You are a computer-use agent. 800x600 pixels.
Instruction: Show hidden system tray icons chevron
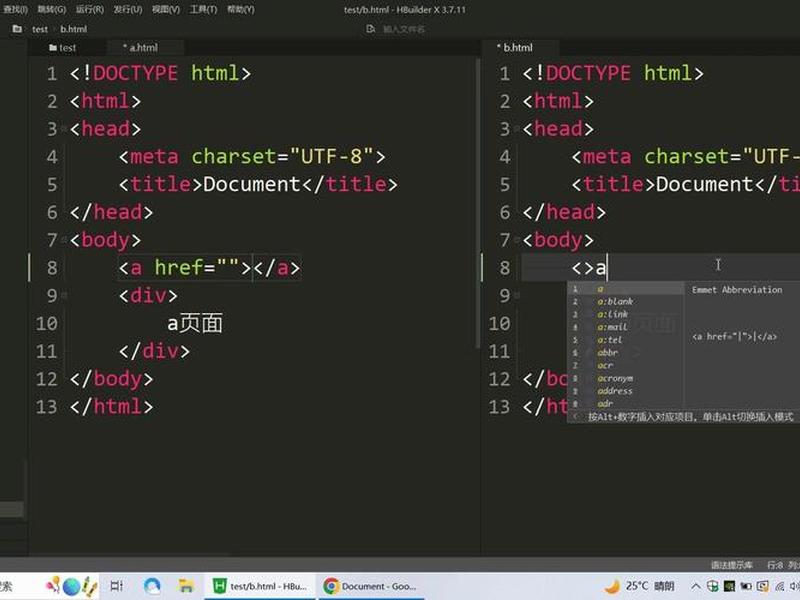(695, 586)
